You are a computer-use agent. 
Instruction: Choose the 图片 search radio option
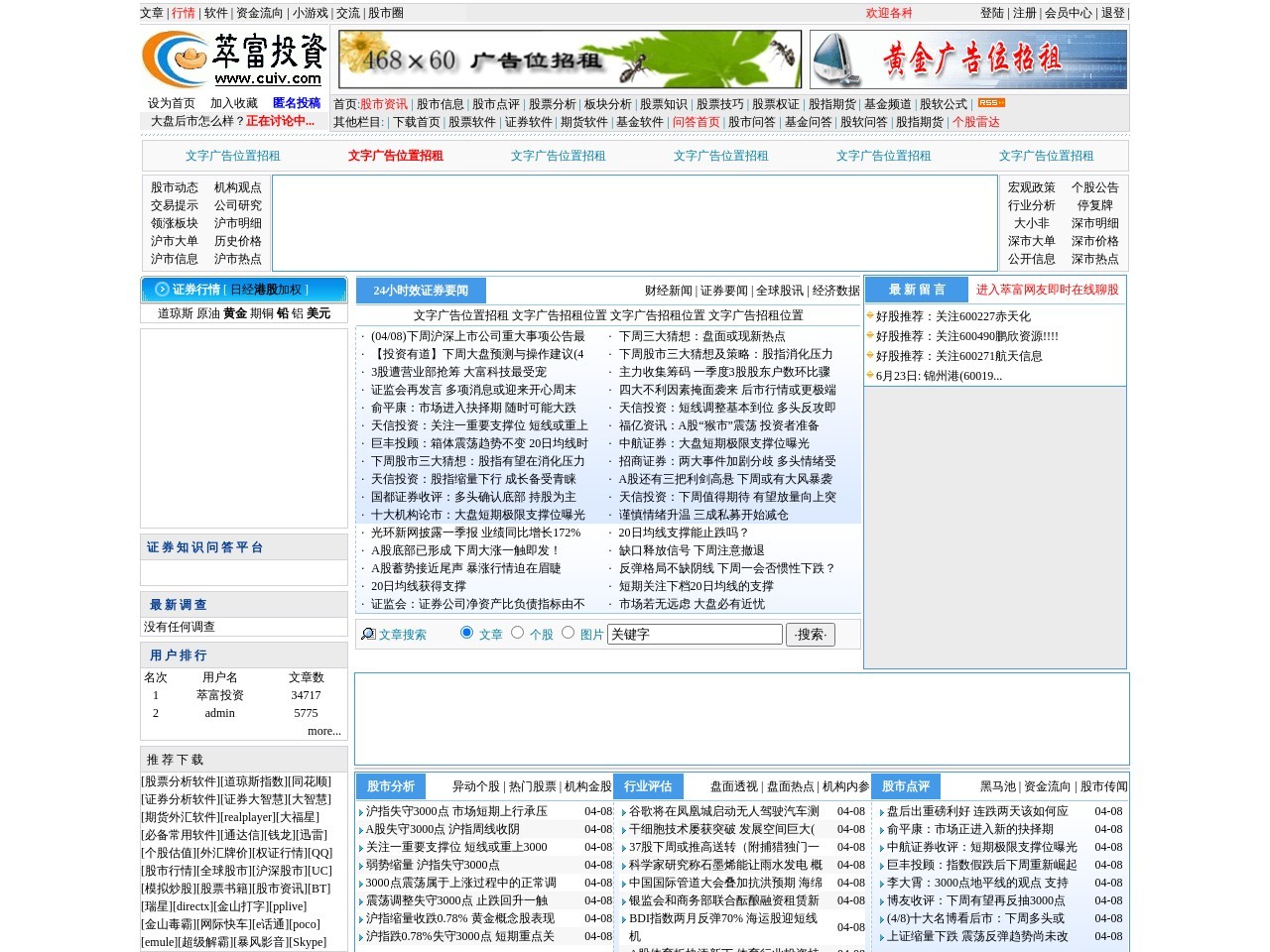coord(568,633)
